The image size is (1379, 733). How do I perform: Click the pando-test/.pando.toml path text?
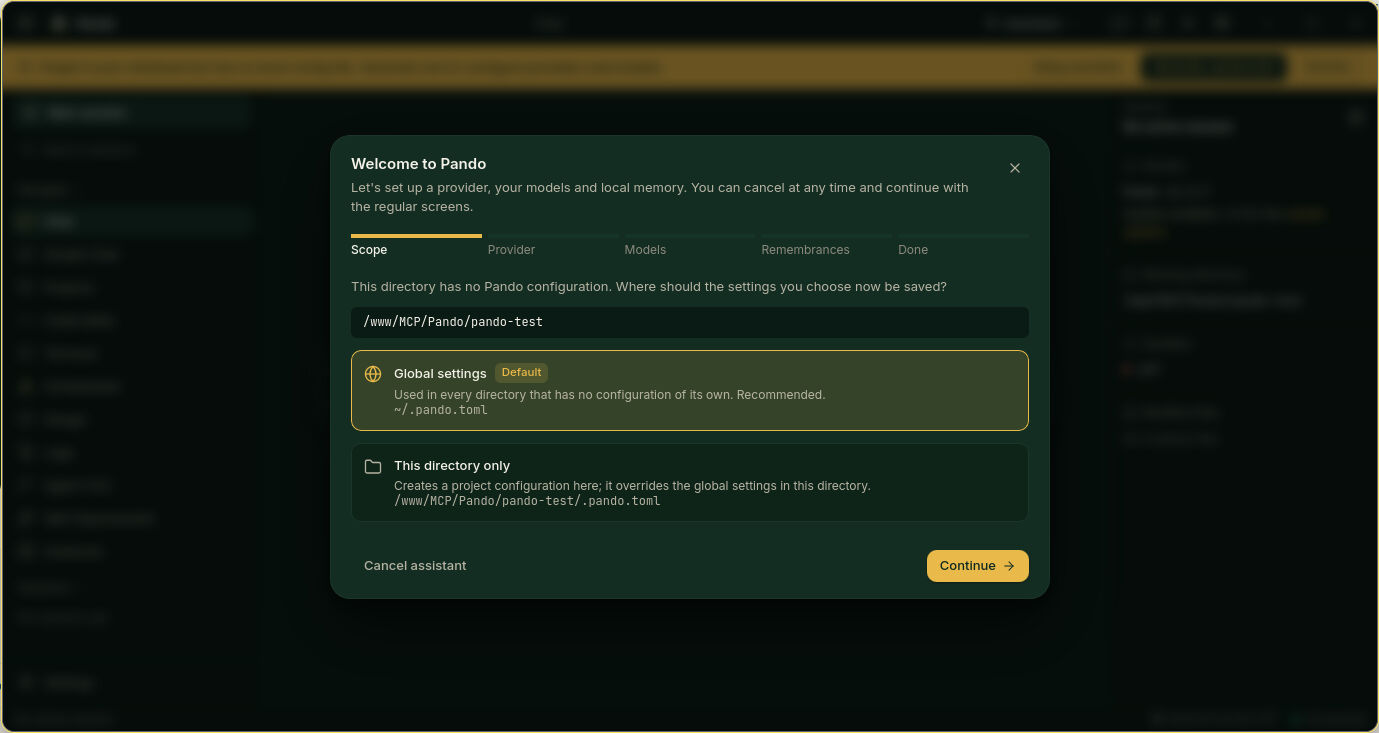[527, 501]
